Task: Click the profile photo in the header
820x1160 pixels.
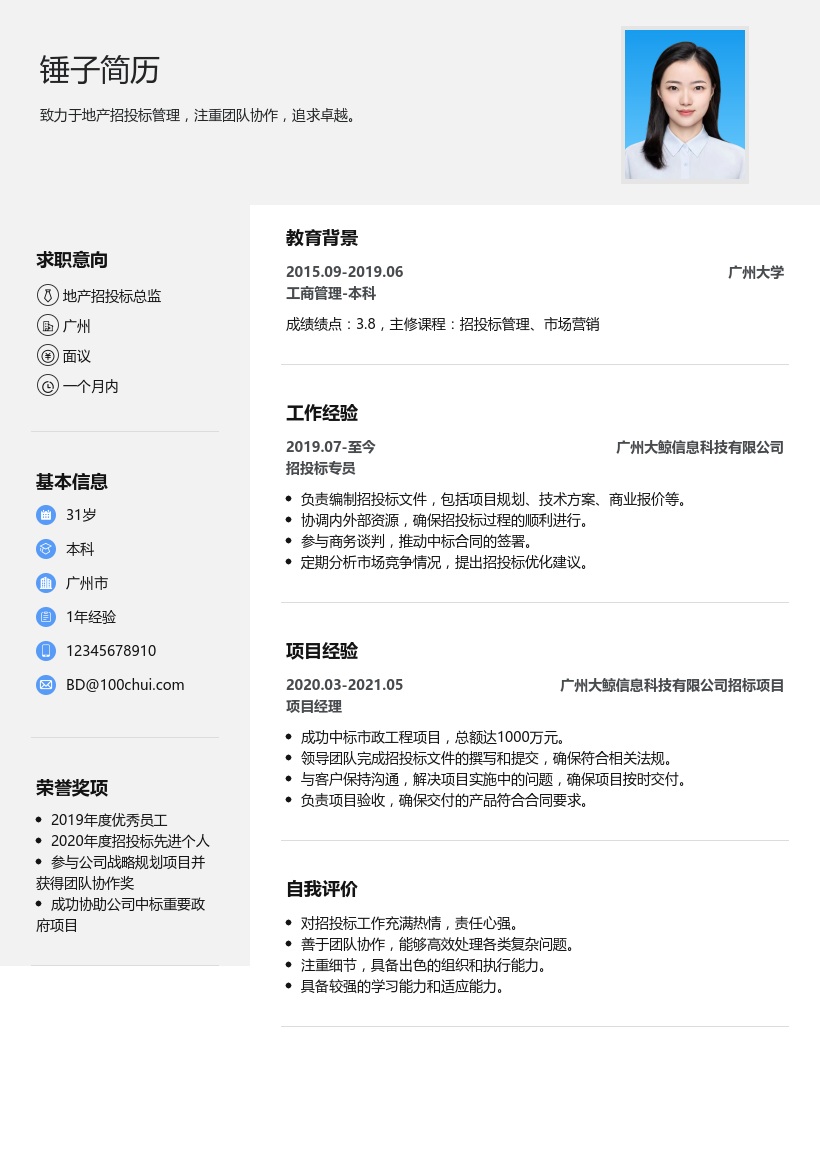Action: (684, 105)
